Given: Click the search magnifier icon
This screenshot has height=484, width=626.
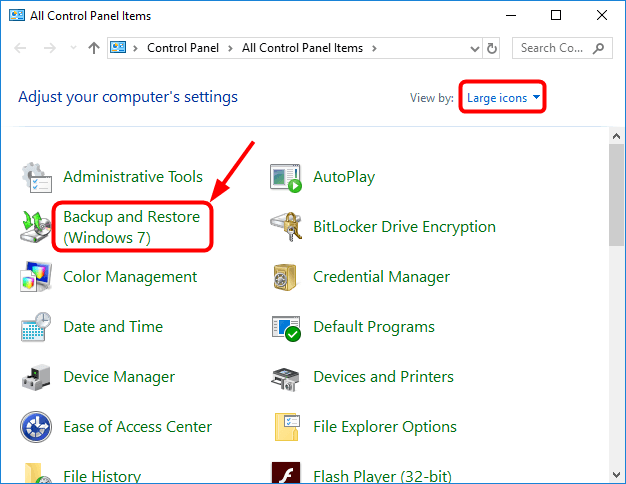Looking at the screenshot, I should point(598,48).
